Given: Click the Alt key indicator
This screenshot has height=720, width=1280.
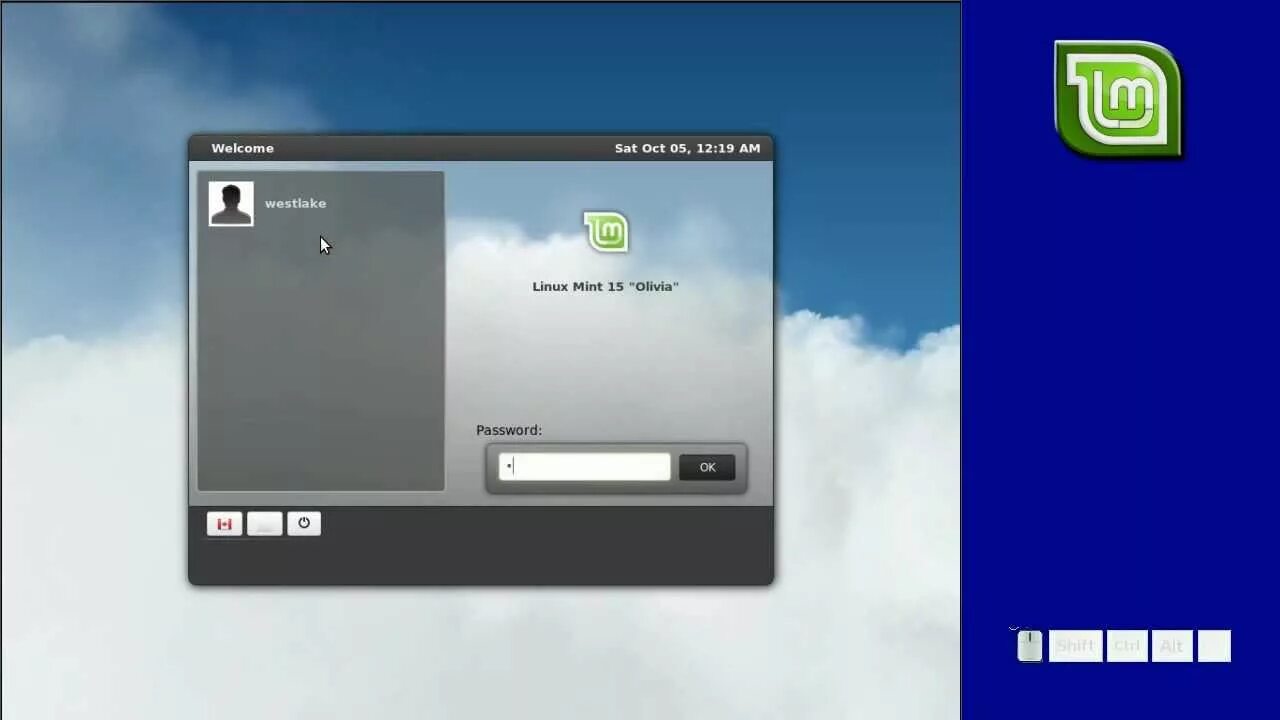Looking at the screenshot, I should click(x=1172, y=646).
